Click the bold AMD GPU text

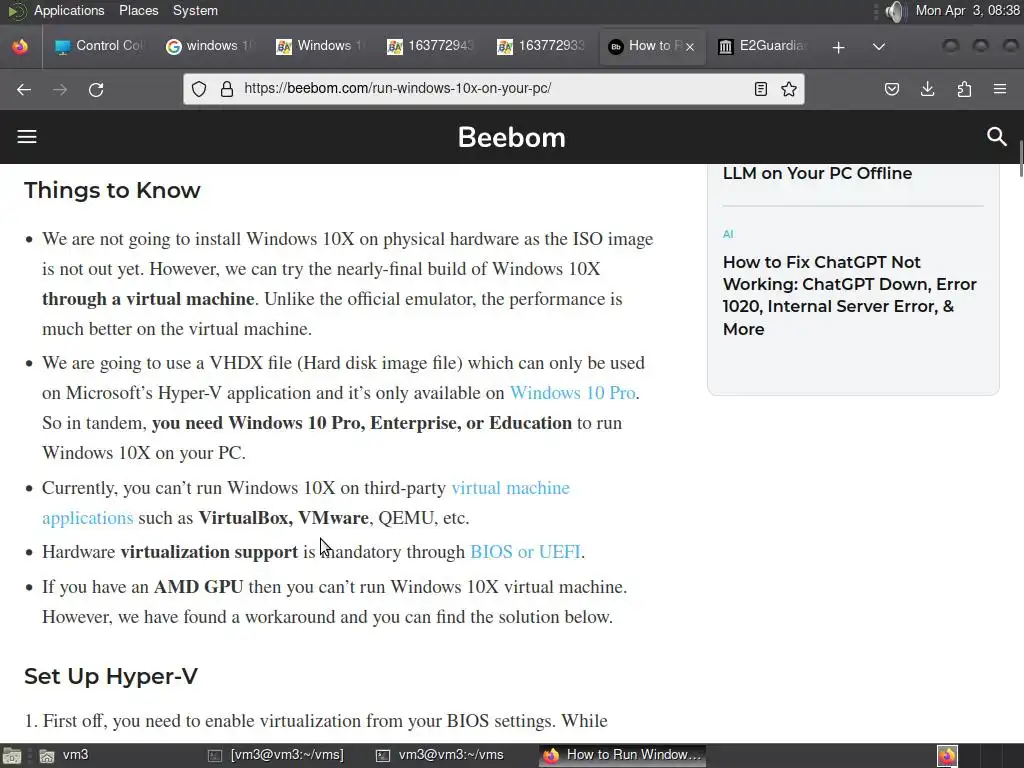point(199,587)
